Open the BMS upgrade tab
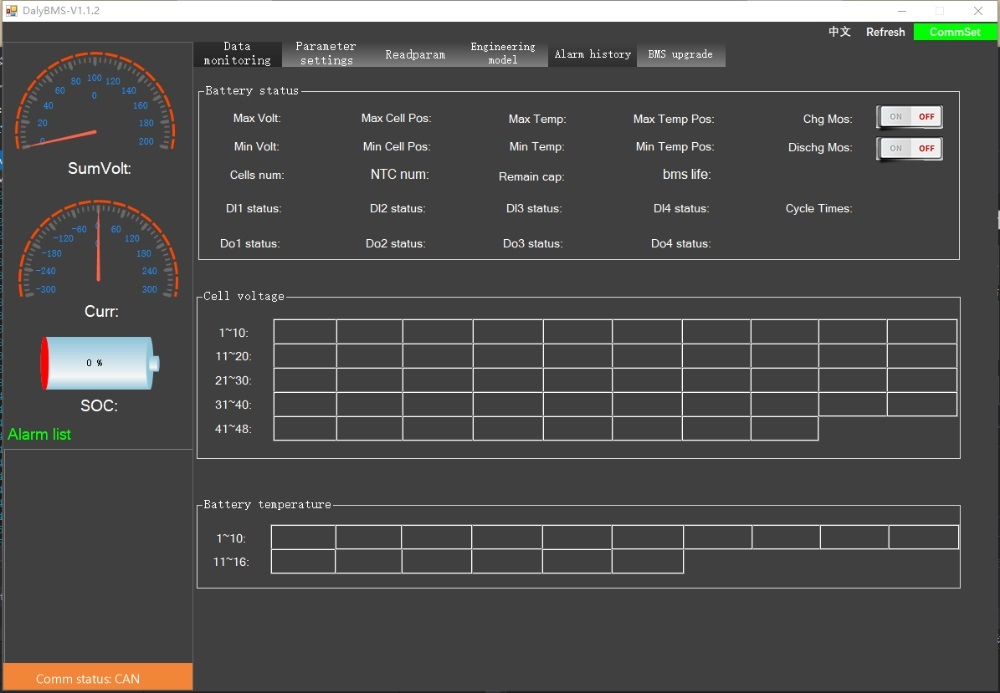Image resolution: width=1000 pixels, height=693 pixels. (x=680, y=54)
